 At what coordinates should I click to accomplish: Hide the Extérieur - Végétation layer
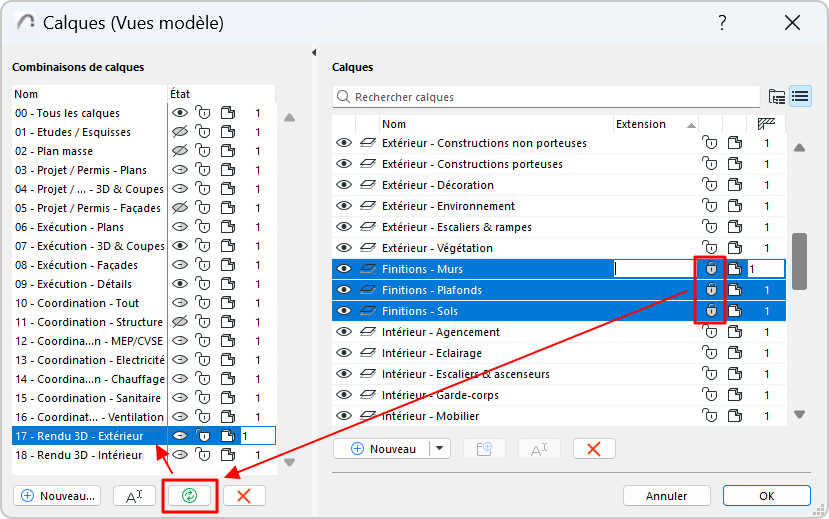pyautogui.click(x=344, y=248)
